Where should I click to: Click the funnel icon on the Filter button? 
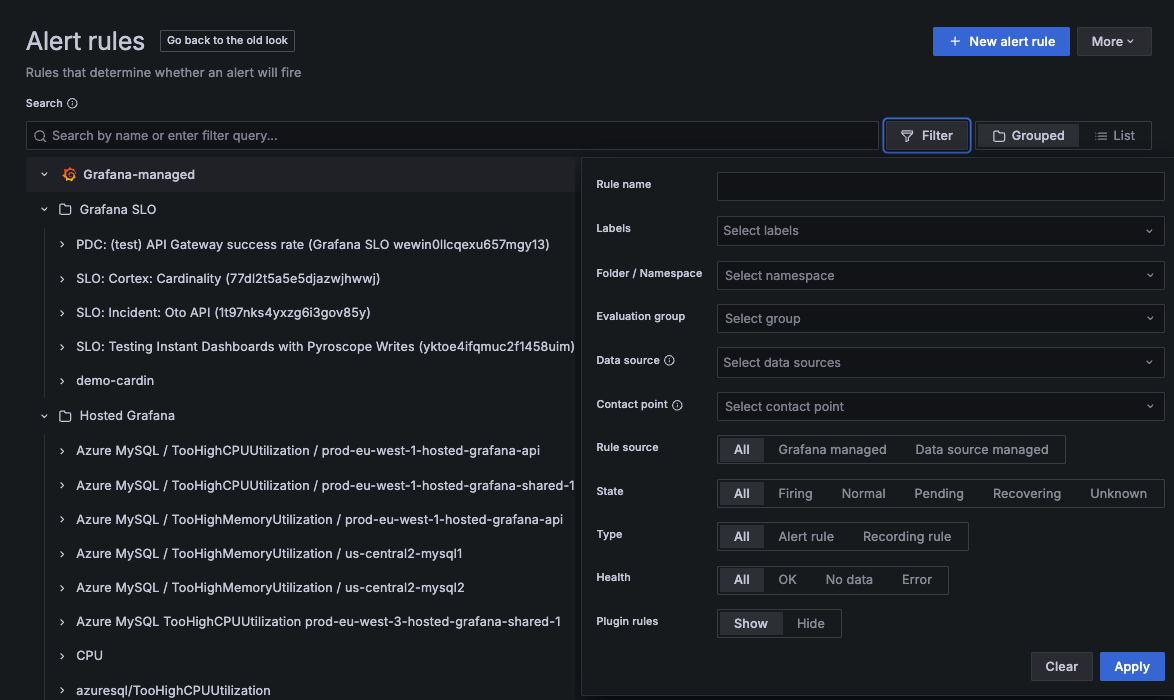click(x=908, y=135)
